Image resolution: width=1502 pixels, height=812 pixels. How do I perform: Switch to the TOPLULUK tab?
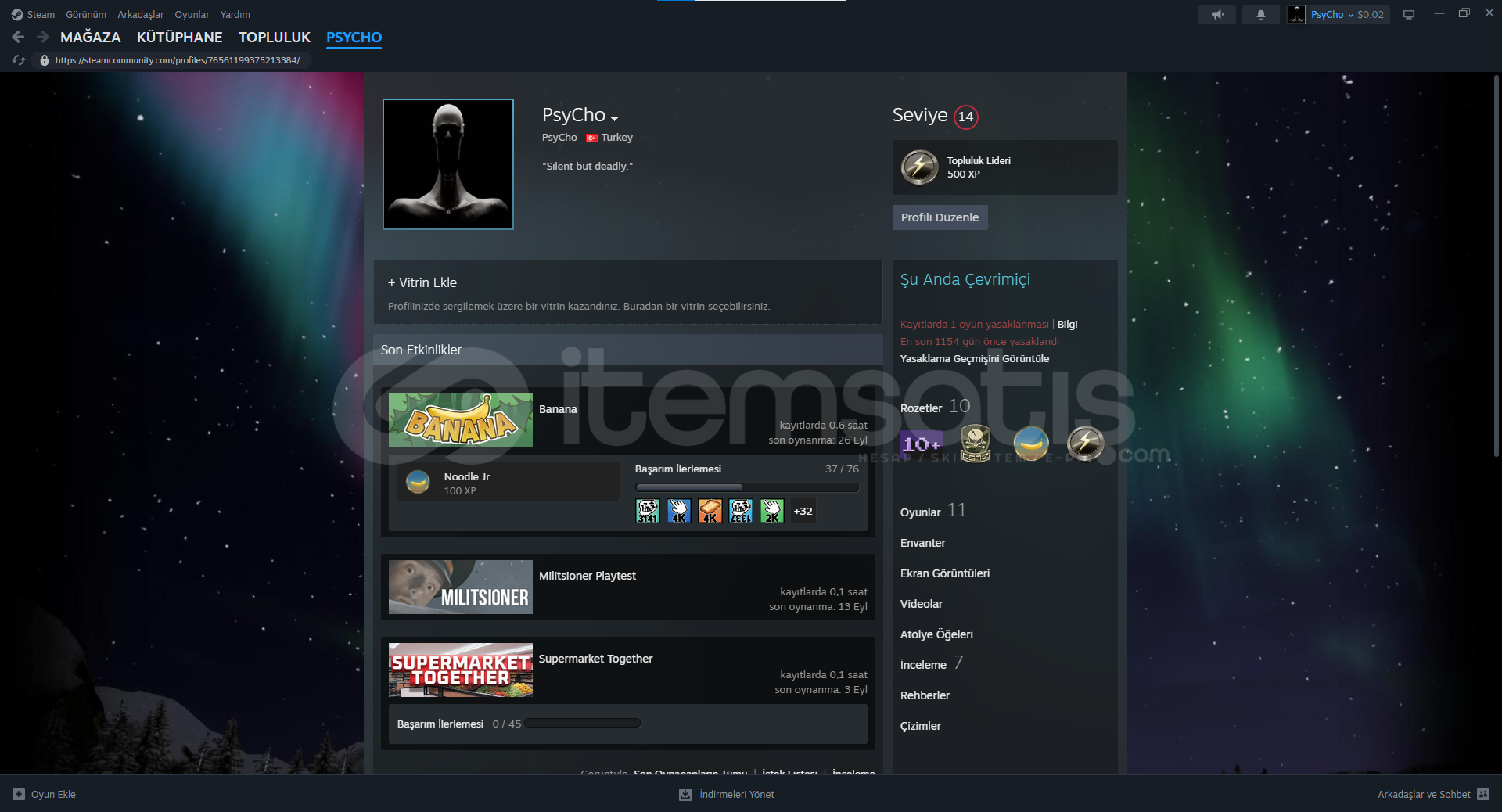click(x=275, y=38)
